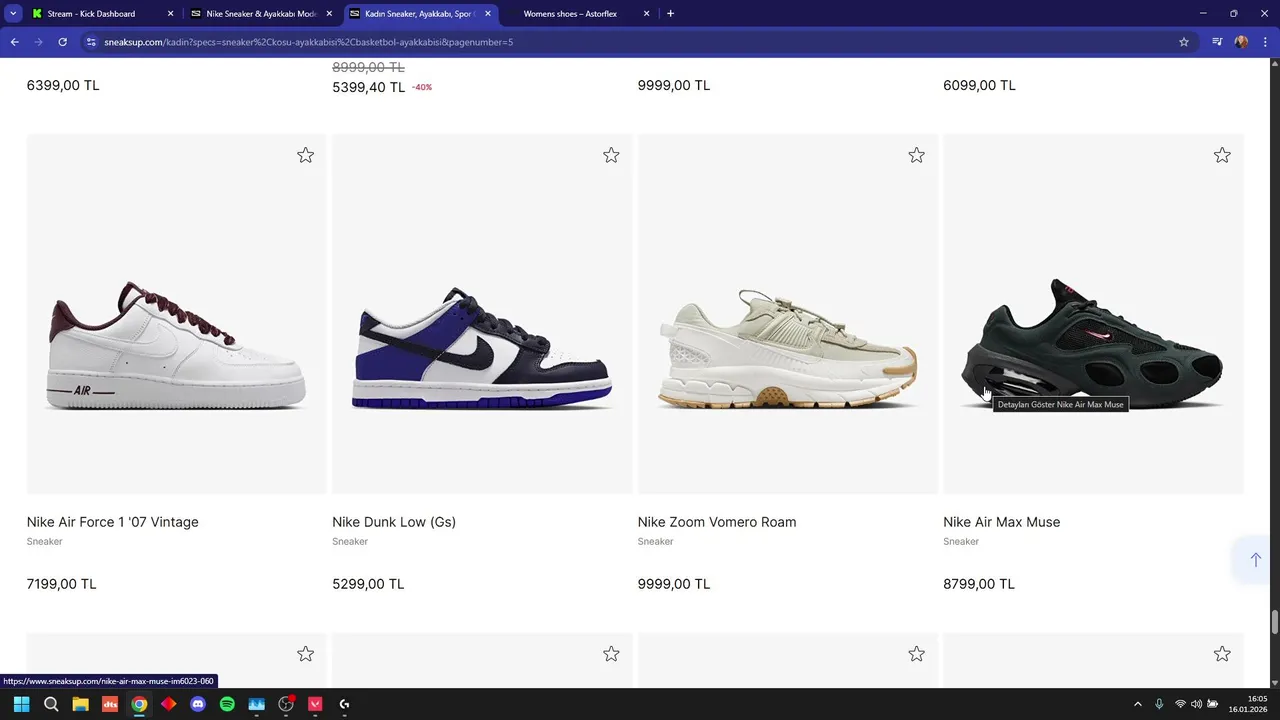Favorite the last product in bottom row
This screenshot has height=720, width=1280.
pos(1222,654)
